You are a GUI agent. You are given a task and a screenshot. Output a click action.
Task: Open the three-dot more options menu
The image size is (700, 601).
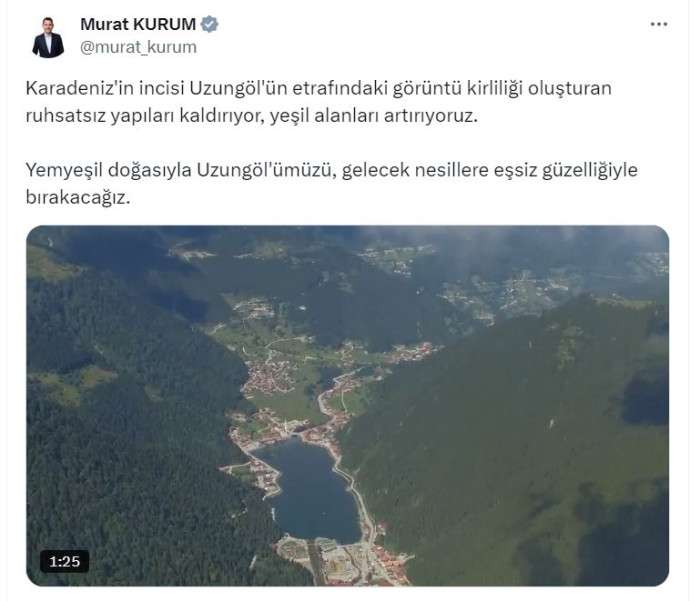pyautogui.click(x=658, y=25)
